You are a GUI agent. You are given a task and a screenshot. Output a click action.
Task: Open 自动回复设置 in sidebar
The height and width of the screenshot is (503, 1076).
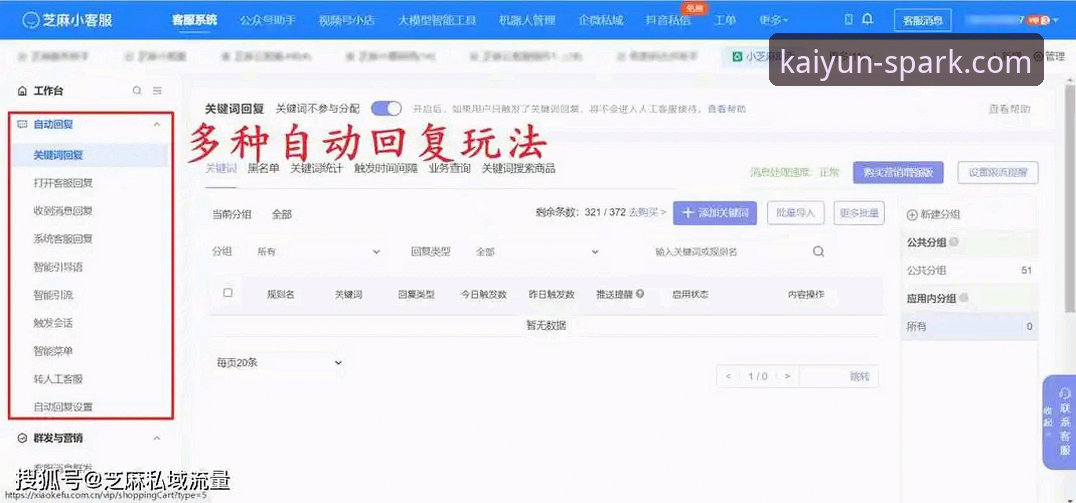(x=63, y=407)
